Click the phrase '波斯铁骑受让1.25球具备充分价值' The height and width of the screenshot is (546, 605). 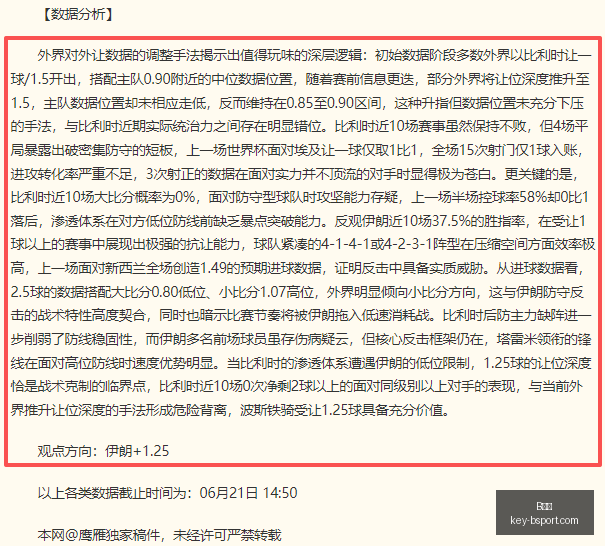point(341,410)
